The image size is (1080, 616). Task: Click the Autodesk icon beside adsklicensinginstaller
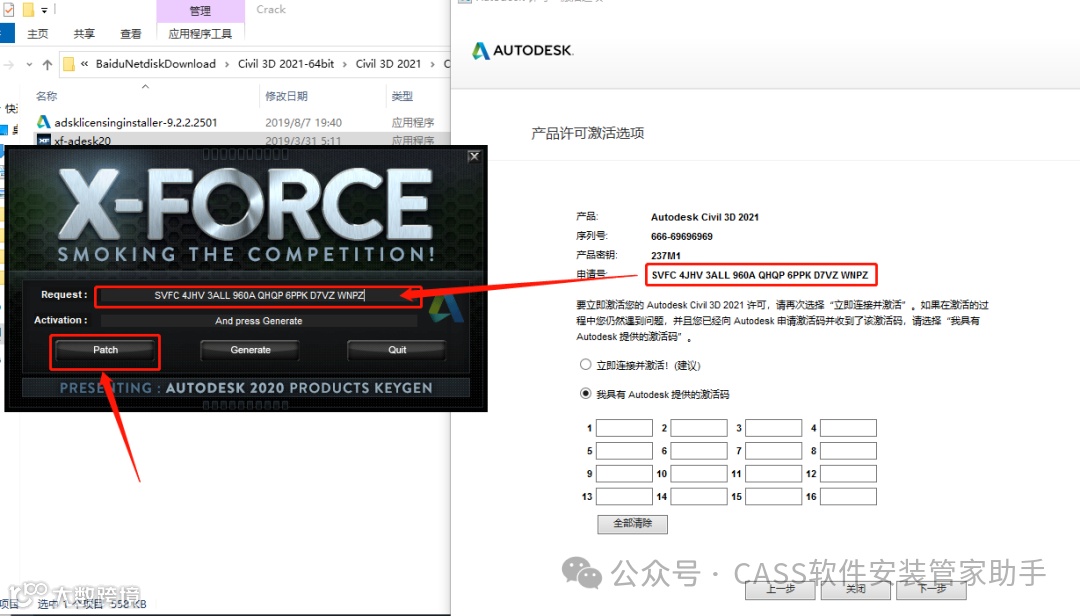click(43, 122)
